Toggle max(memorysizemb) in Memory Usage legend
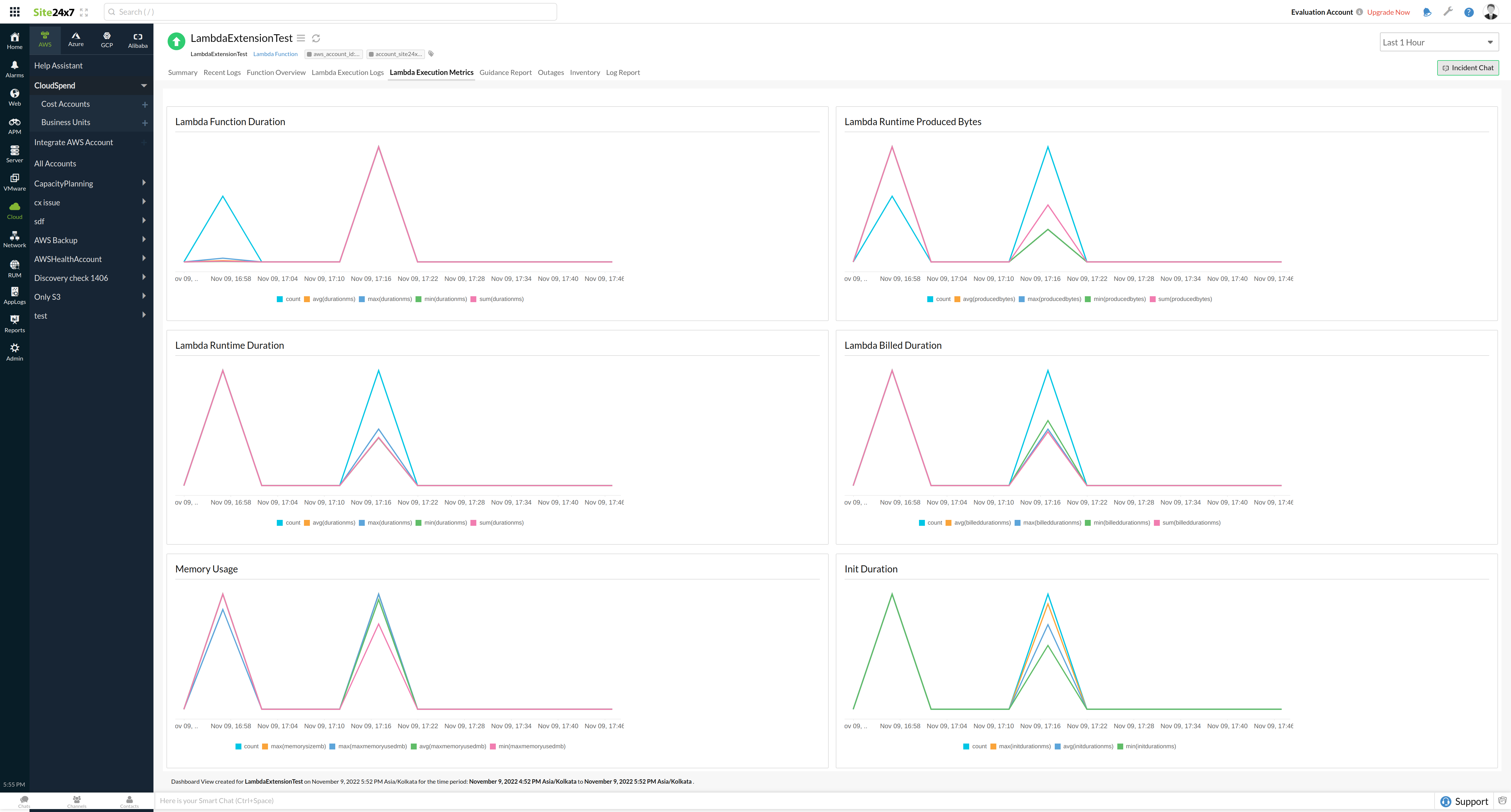Image resolution: width=1511 pixels, height=812 pixels. (x=293, y=746)
